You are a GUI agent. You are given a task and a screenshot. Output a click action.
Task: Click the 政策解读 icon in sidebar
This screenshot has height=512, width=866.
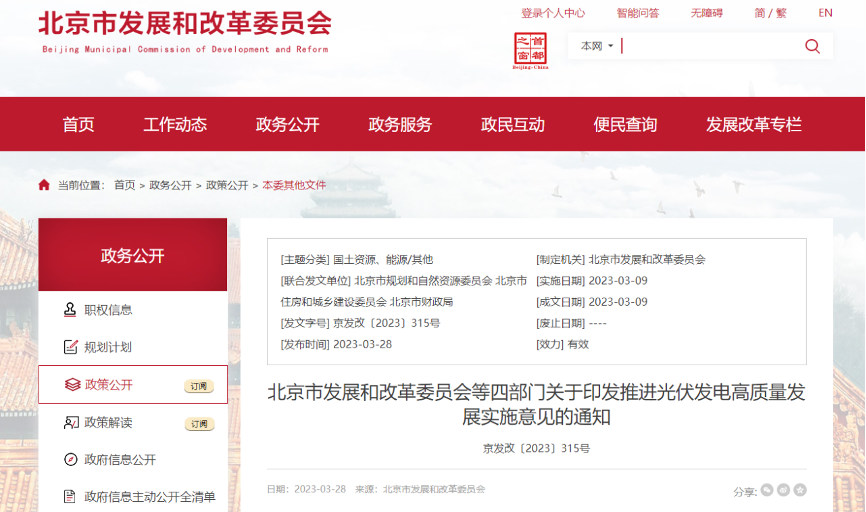(71, 423)
